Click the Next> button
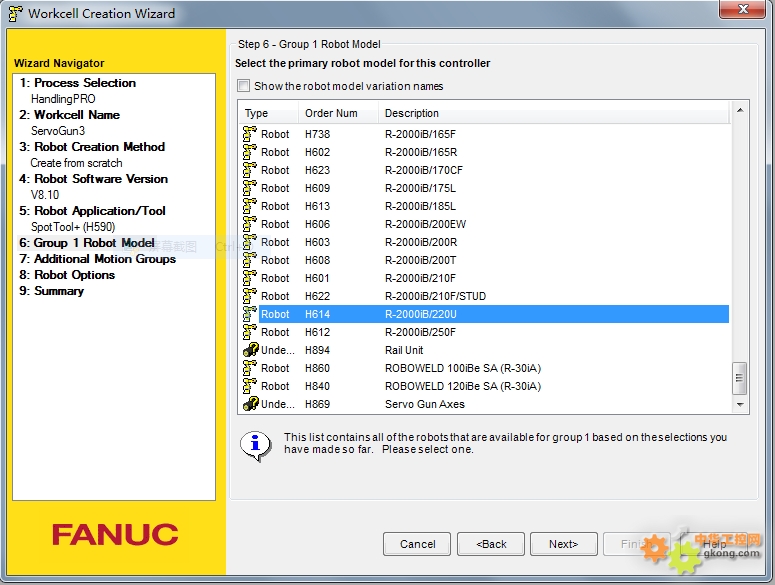Image resolution: width=775 pixels, height=585 pixels. tap(563, 544)
